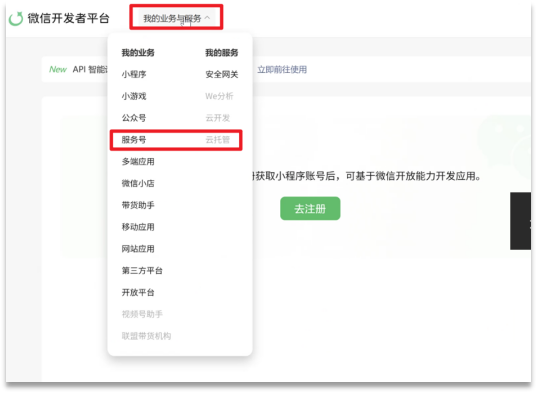This screenshot has width=537, height=393.
Task: Select 云托管 service entry
Action: point(217,140)
